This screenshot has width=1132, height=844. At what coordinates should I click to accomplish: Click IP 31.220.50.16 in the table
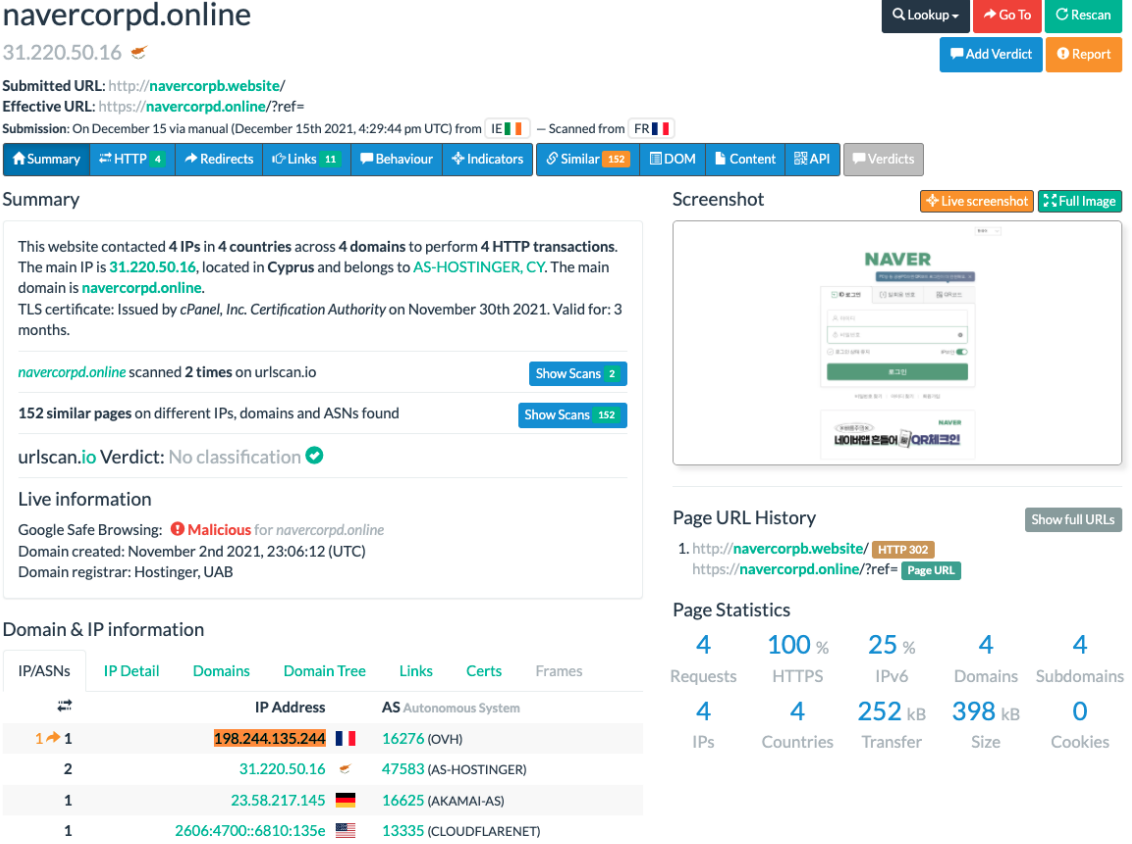[282, 770]
